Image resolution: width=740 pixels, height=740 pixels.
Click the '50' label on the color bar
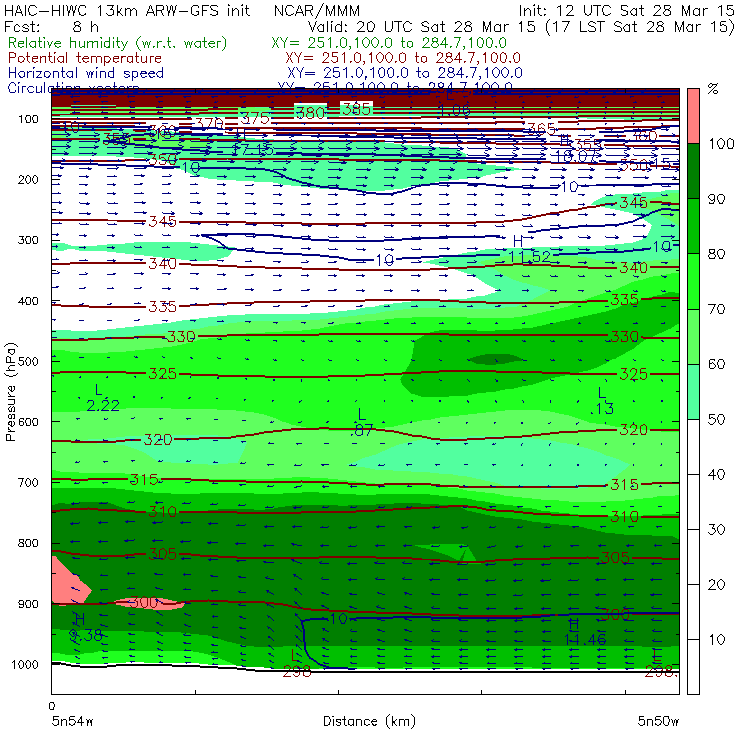716,420
